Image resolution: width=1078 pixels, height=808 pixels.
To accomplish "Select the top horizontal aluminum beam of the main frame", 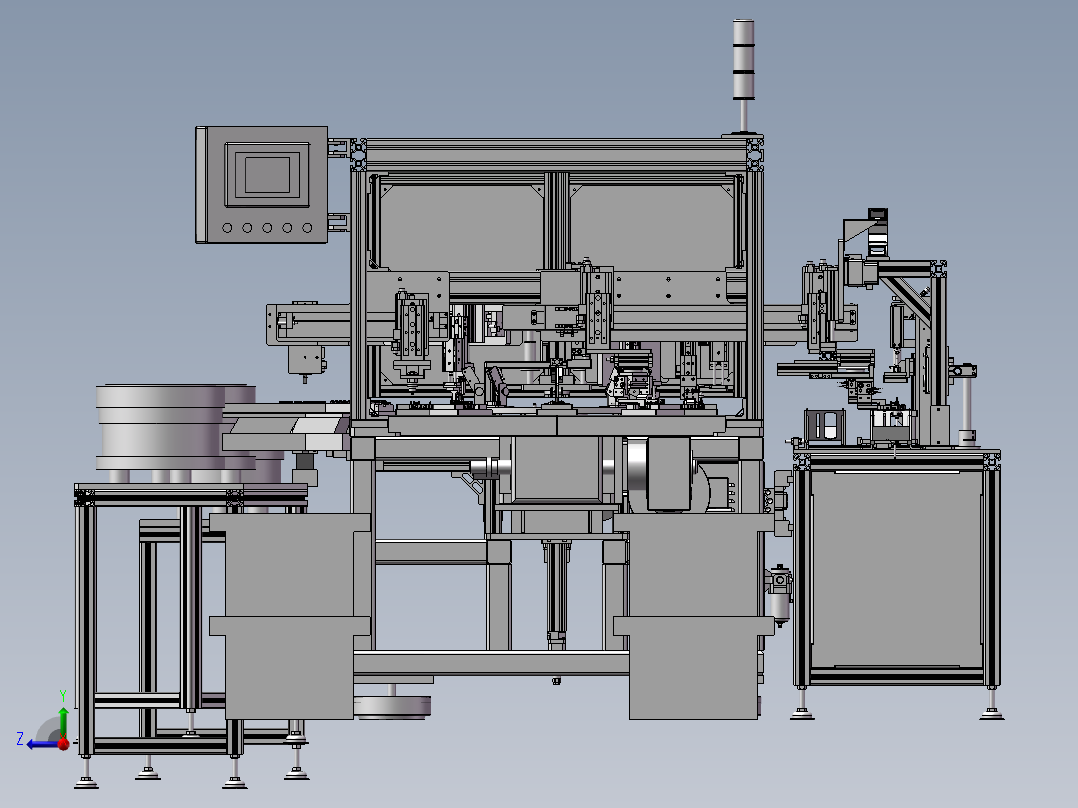I will [x=558, y=155].
